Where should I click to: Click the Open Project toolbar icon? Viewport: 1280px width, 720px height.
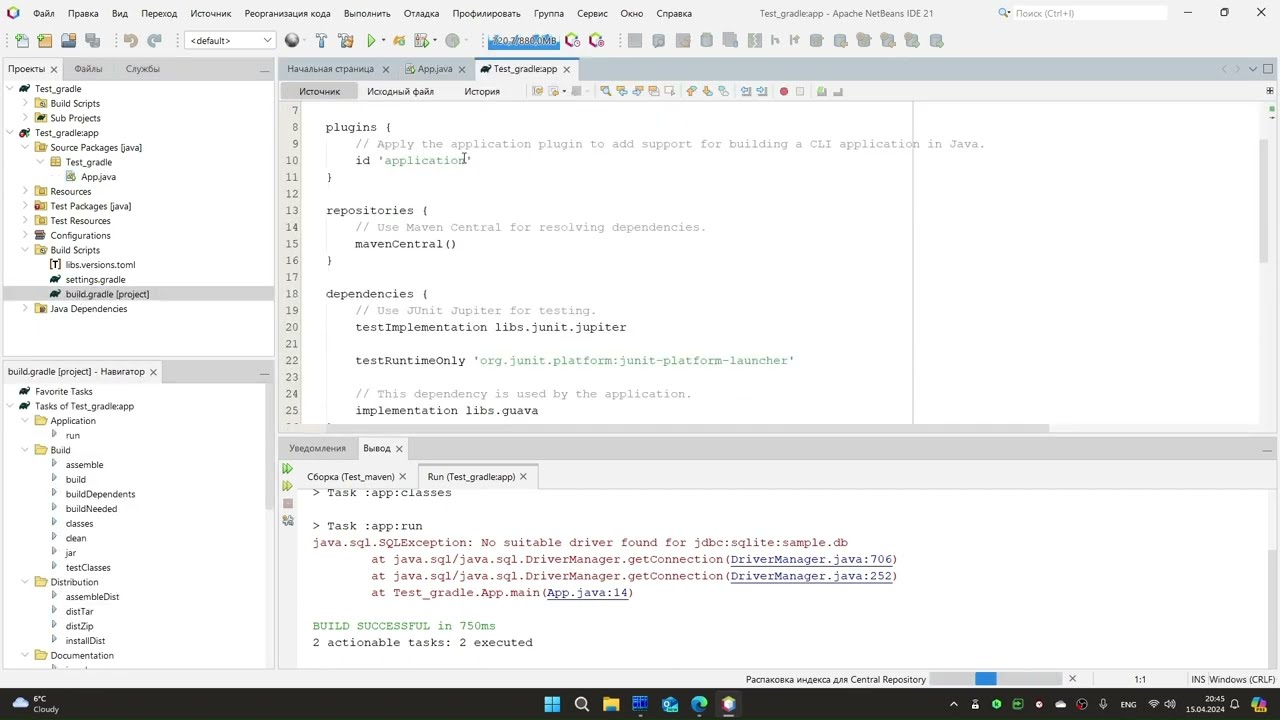[69, 41]
